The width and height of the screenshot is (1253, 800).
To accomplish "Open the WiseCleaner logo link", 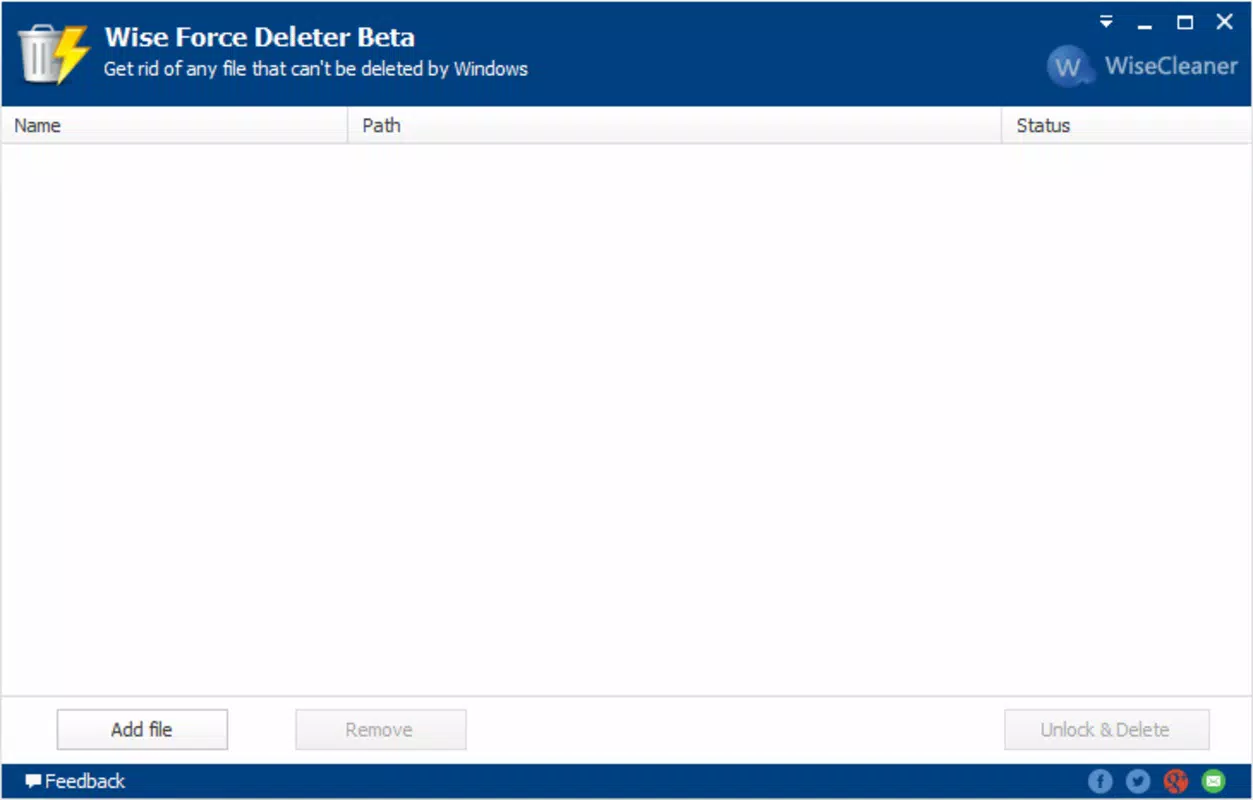I will (x=1142, y=67).
